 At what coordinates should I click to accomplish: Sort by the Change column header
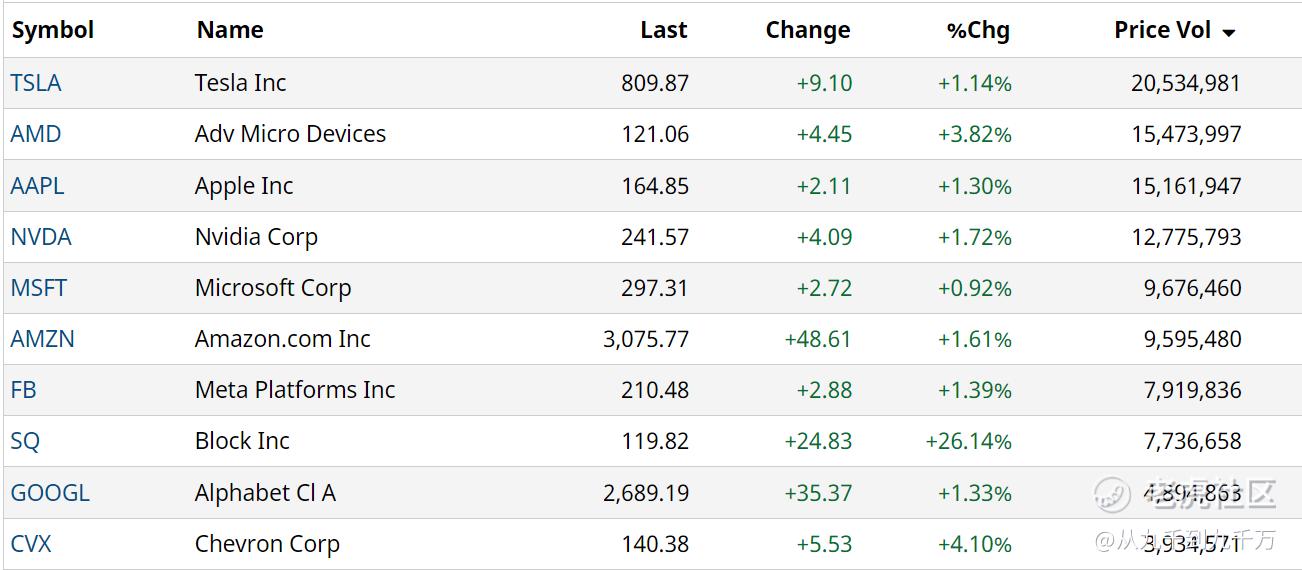point(808,30)
